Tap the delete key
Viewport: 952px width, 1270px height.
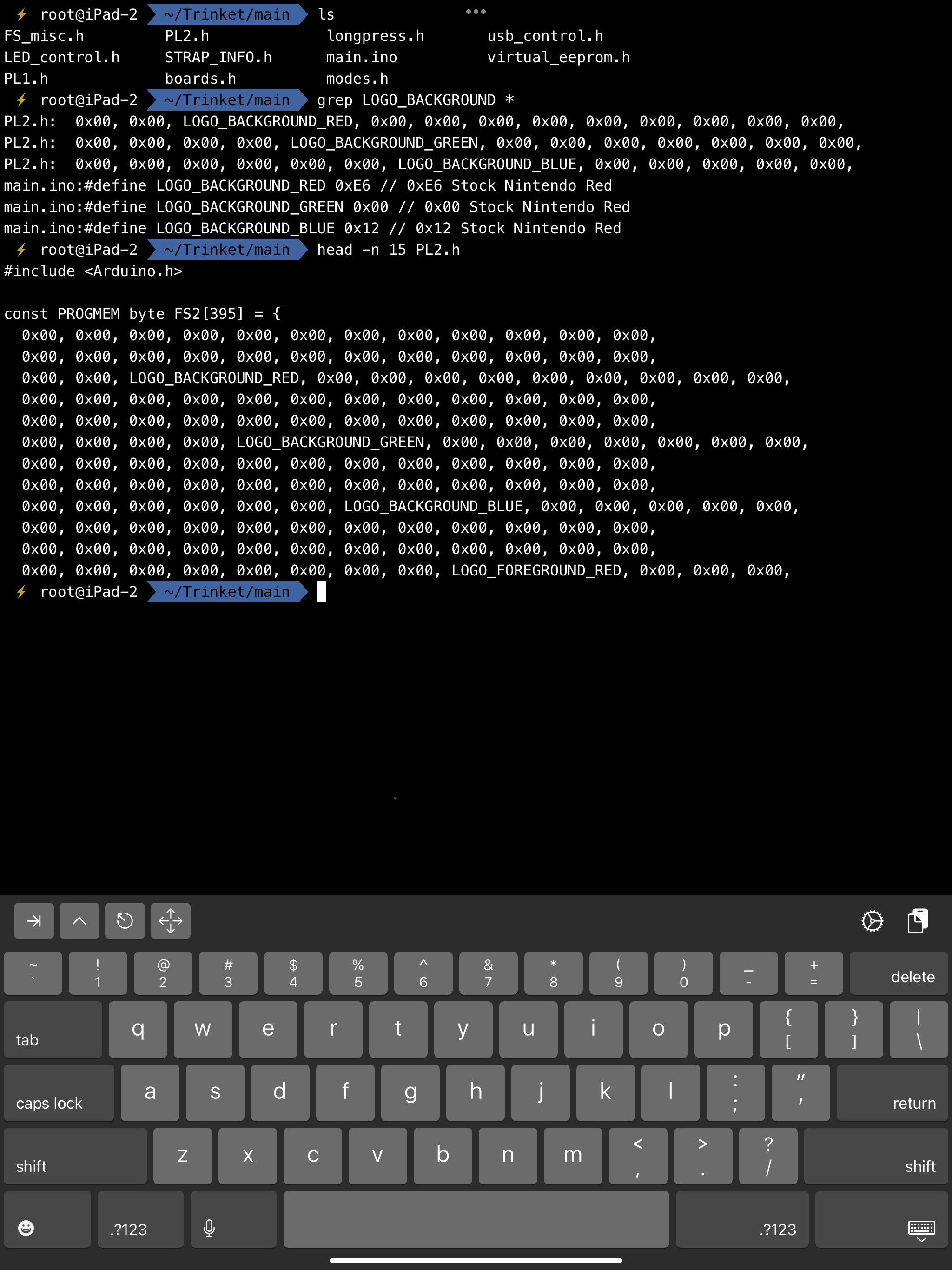(x=899, y=974)
